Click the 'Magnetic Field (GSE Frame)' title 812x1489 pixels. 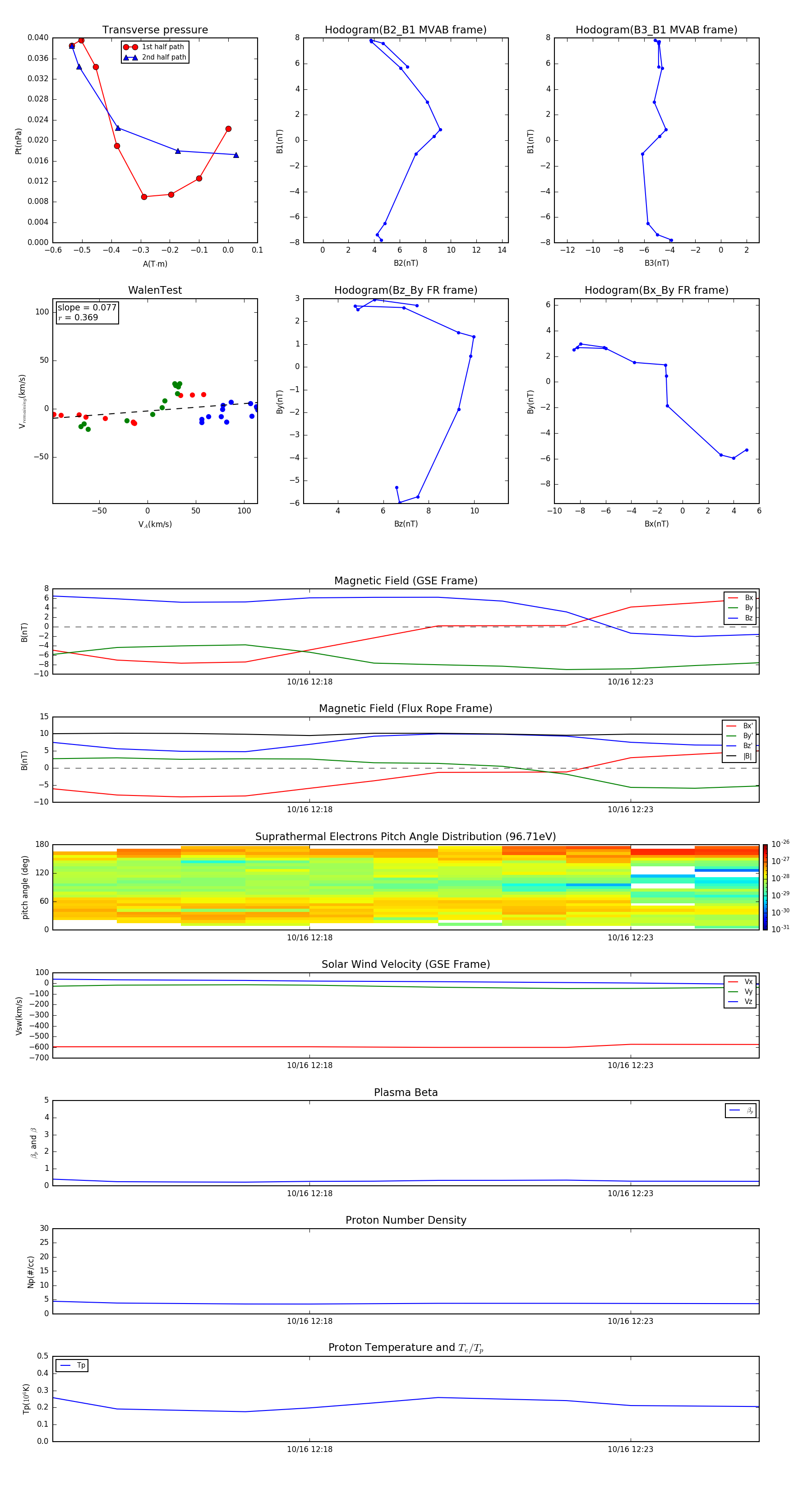[406, 581]
